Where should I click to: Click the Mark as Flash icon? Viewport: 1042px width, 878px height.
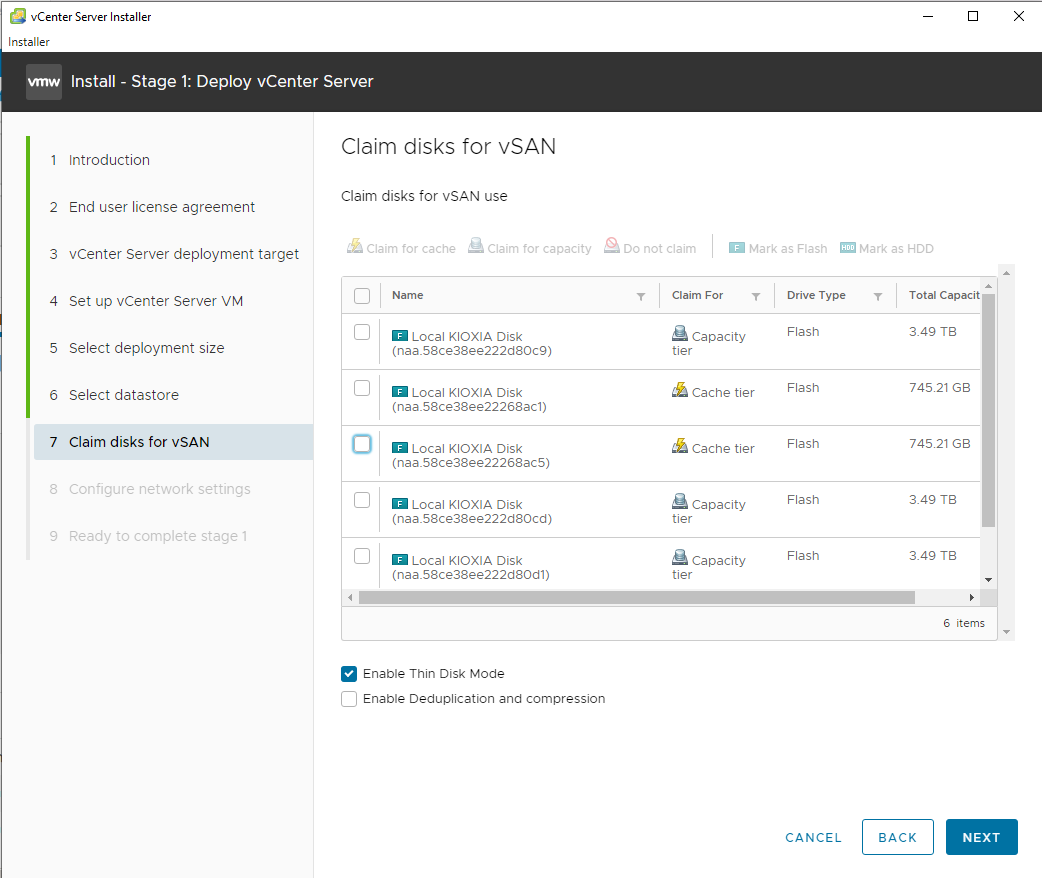736,248
